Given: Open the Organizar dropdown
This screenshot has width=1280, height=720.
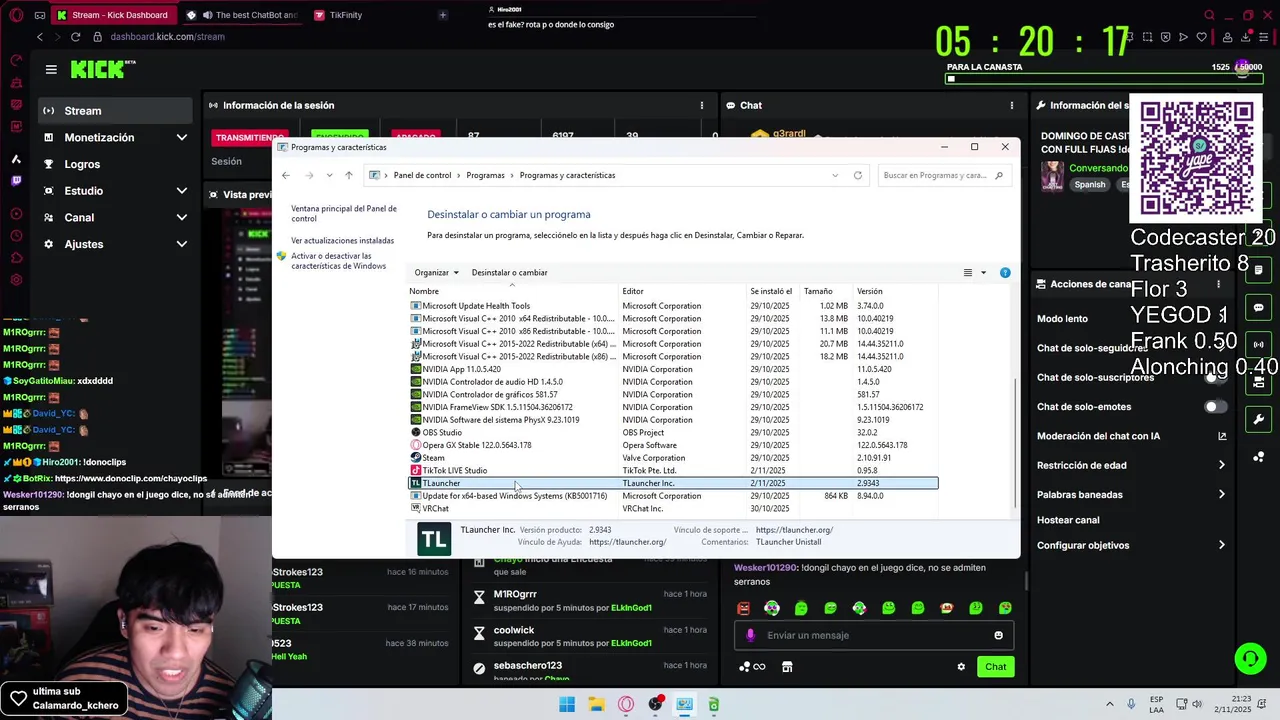Looking at the screenshot, I should [436, 272].
